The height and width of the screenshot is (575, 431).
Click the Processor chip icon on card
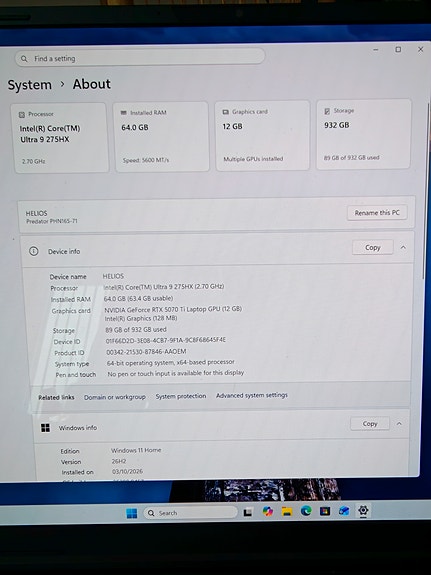22,115
